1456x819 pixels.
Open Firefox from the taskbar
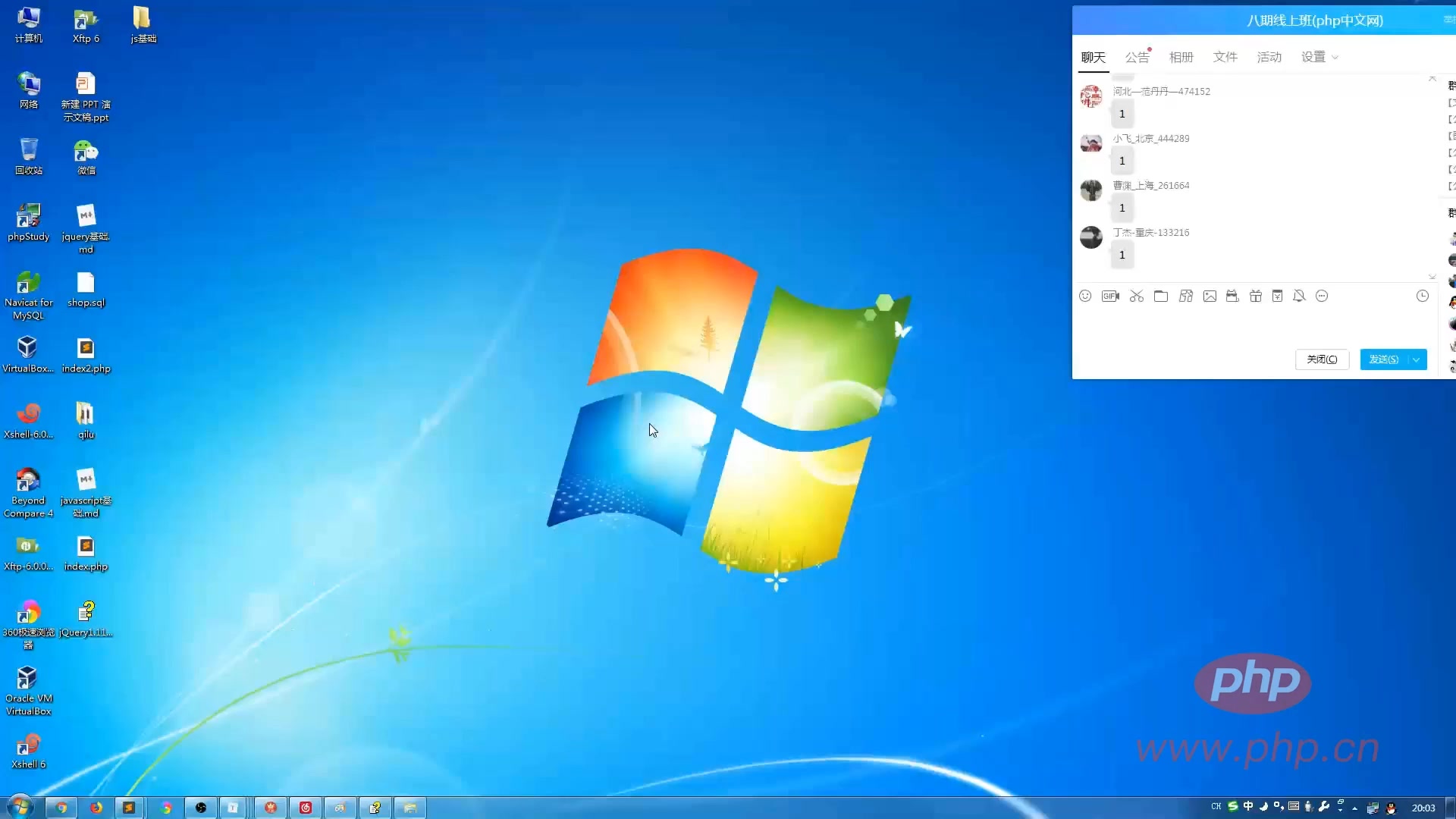[96, 808]
